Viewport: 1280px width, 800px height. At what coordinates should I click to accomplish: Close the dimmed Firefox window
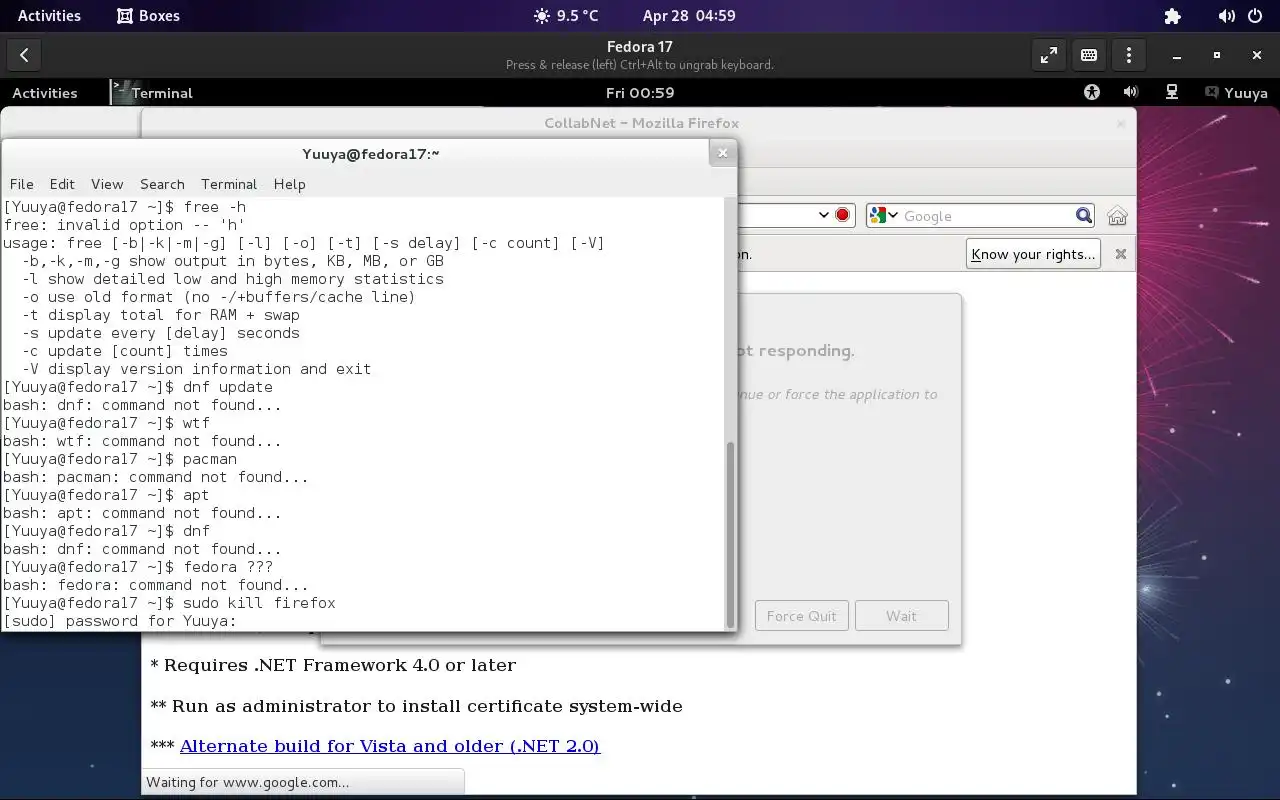coord(1121,123)
